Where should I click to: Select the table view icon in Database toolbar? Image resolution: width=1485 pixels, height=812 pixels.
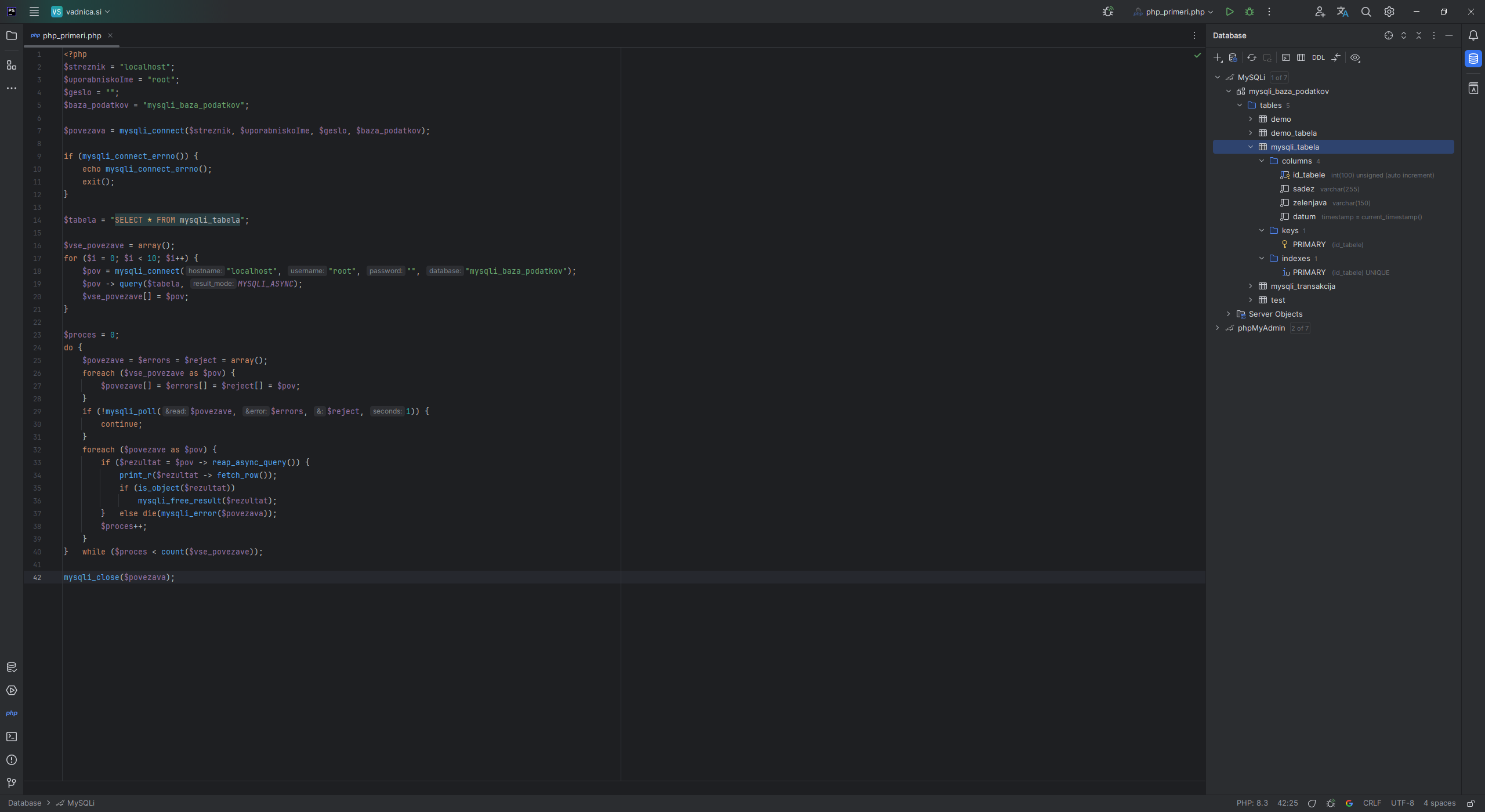click(1301, 57)
